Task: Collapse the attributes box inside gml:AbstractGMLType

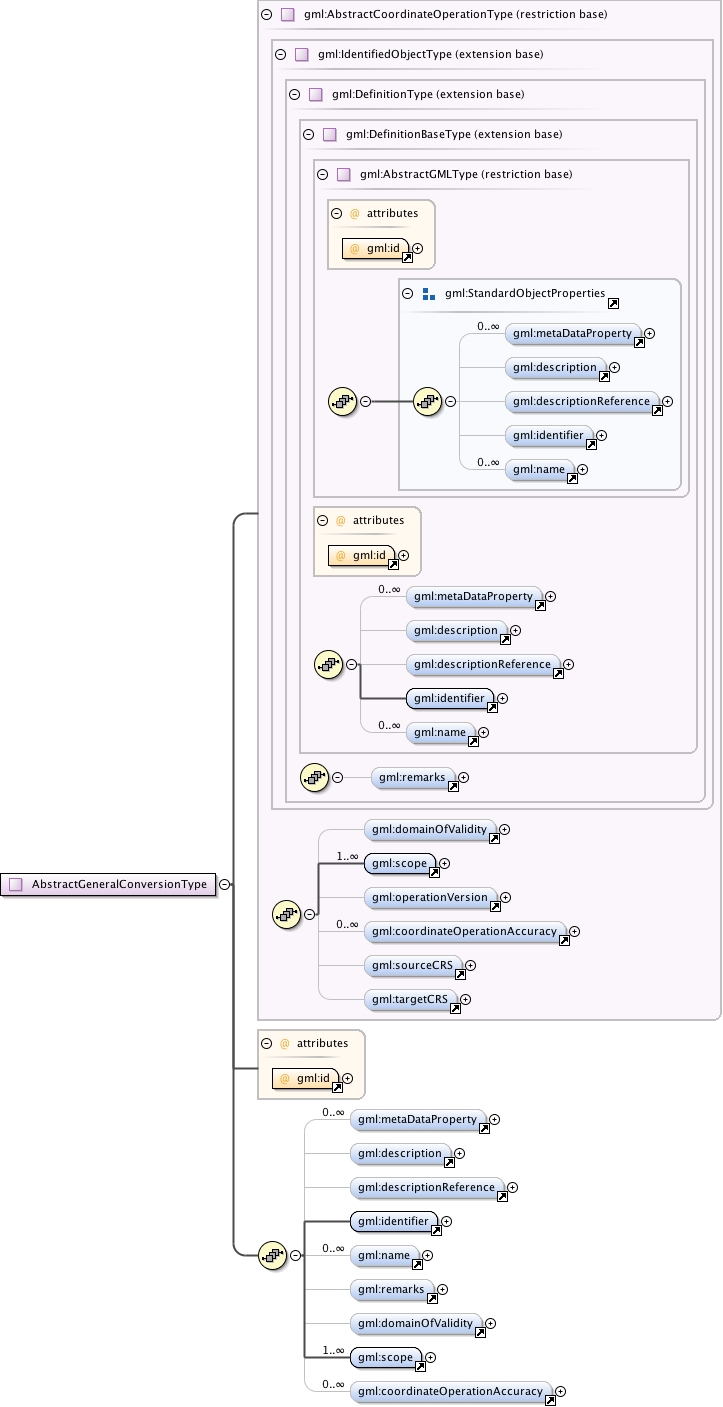Action: (x=336, y=213)
